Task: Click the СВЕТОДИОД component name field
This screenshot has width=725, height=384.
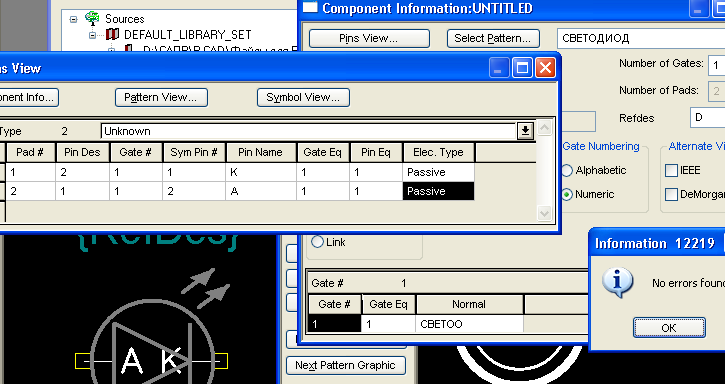Action: [641, 38]
